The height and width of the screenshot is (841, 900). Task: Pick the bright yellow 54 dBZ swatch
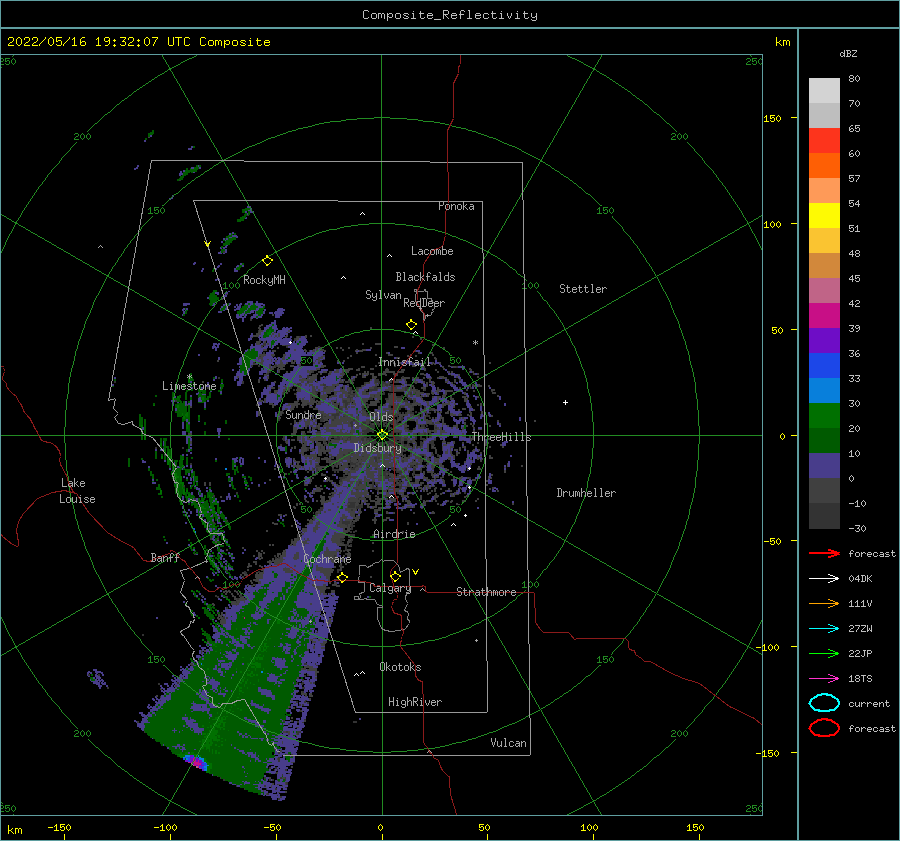pyautogui.click(x=824, y=215)
